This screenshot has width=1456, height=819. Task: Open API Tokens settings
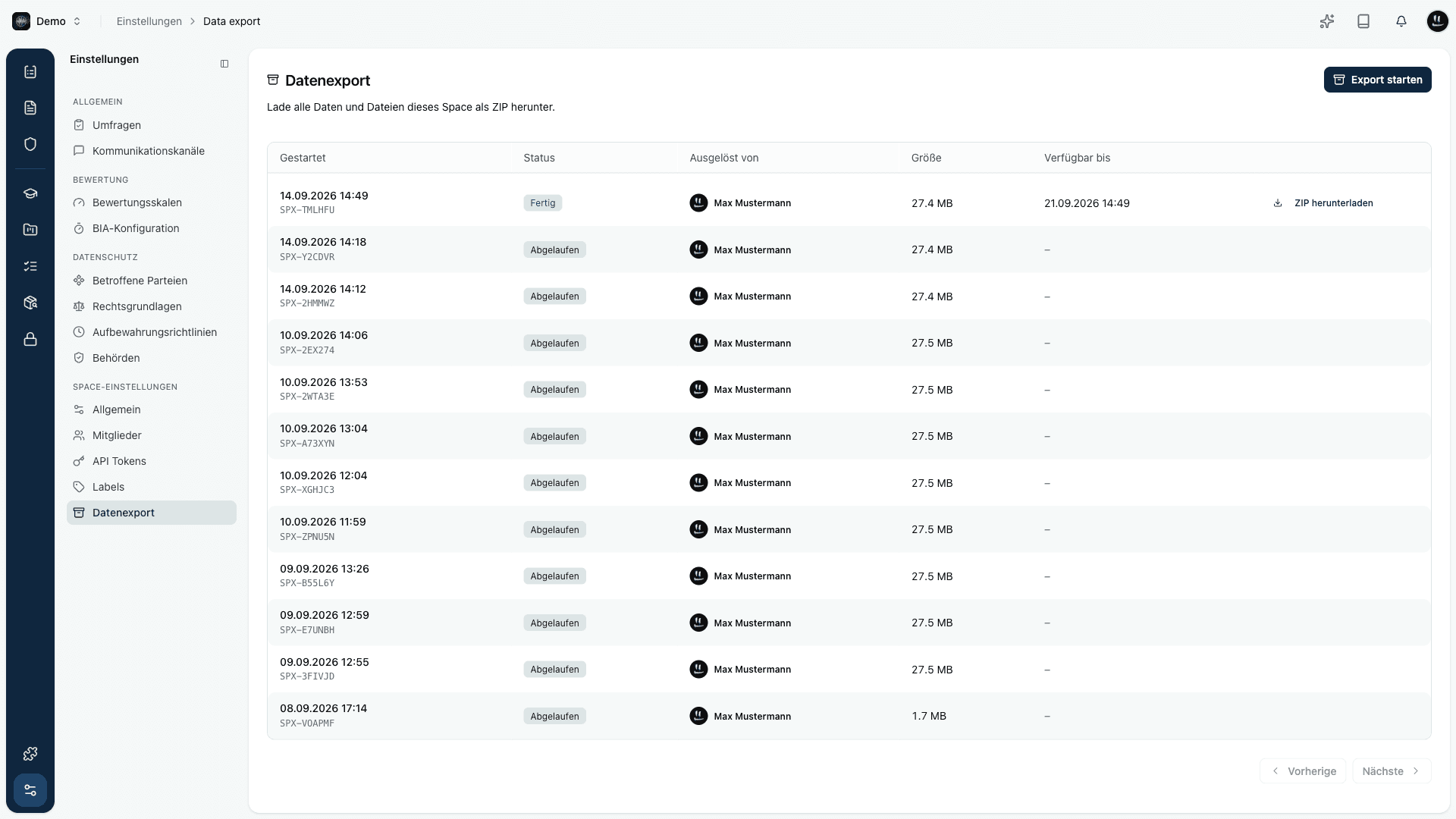pos(152,461)
